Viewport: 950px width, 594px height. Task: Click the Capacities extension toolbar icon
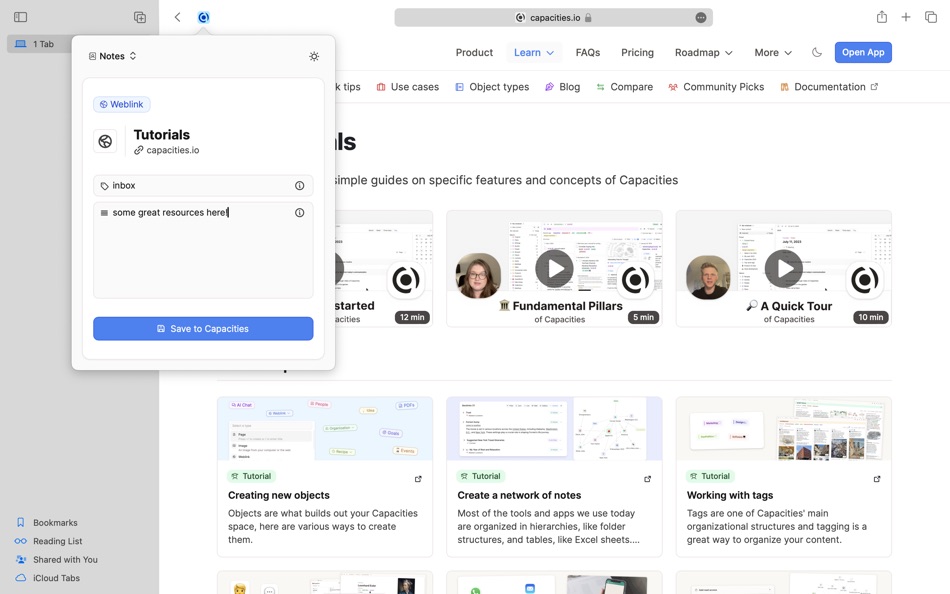click(x=204, y=17)
